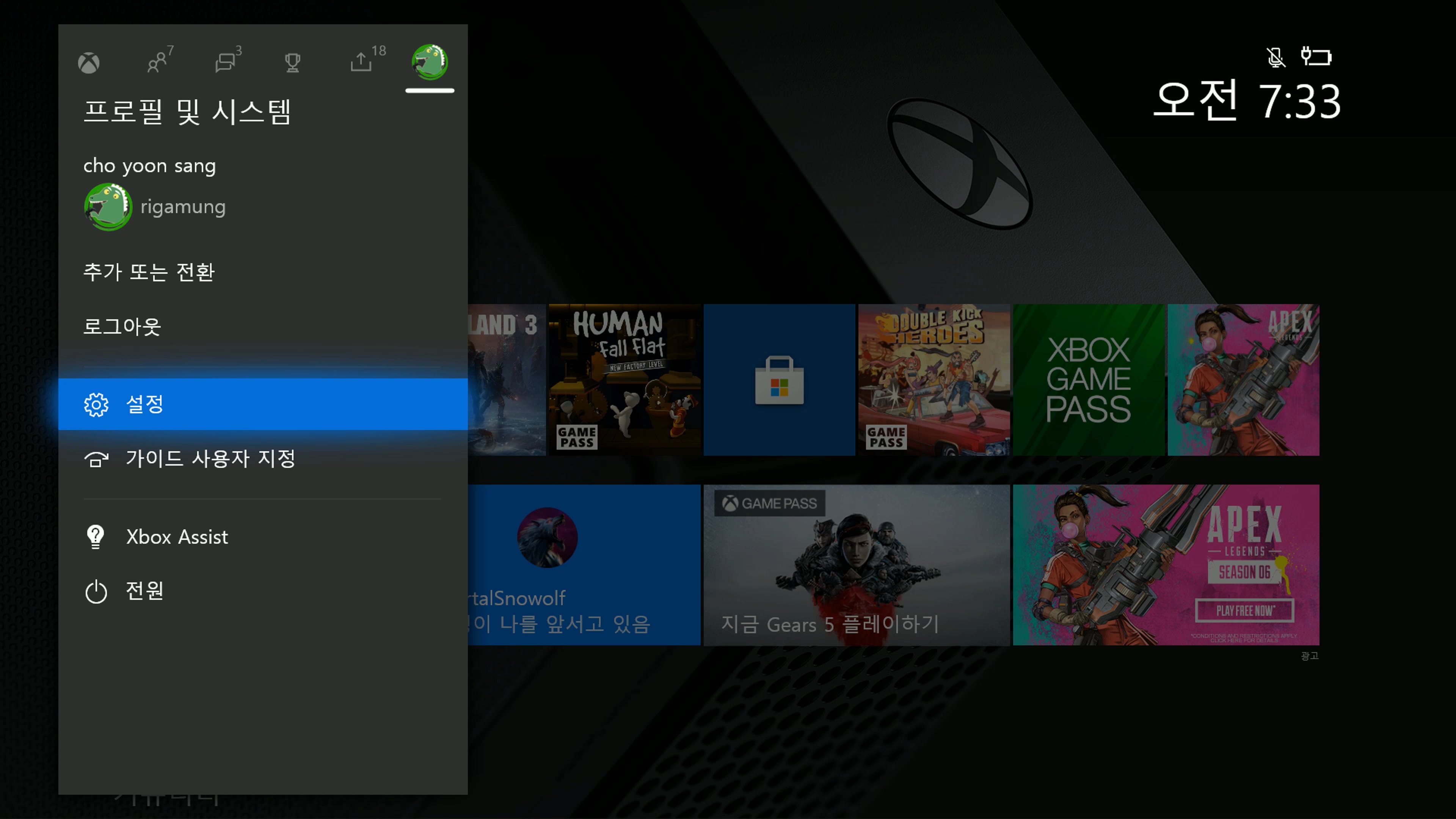Click the partially visible LAND 3 game tile
The width and height of the screenshot is (1456, 819).
[507, 380]
